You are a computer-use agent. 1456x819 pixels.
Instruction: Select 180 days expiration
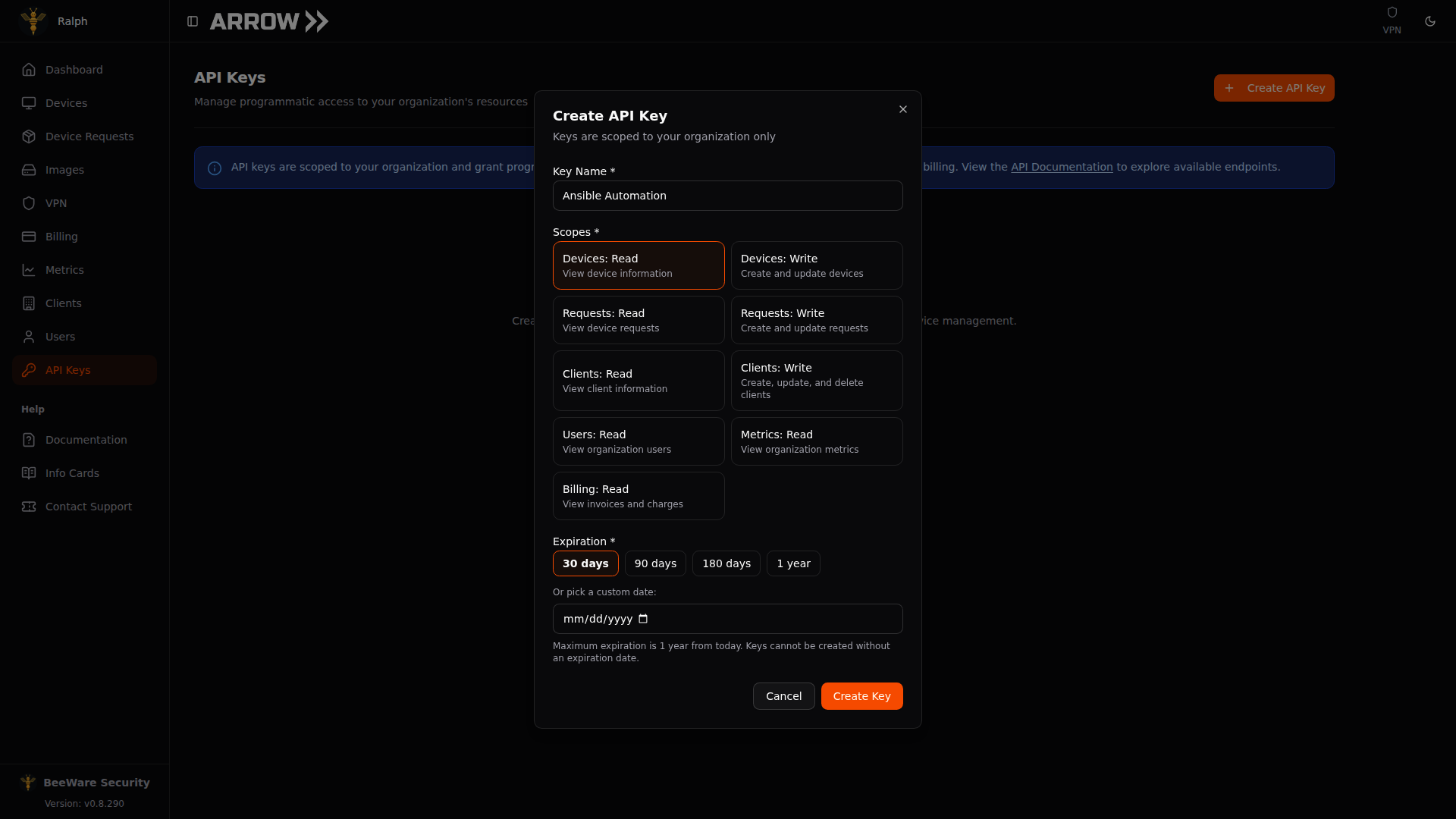click(x=726, y=563)
